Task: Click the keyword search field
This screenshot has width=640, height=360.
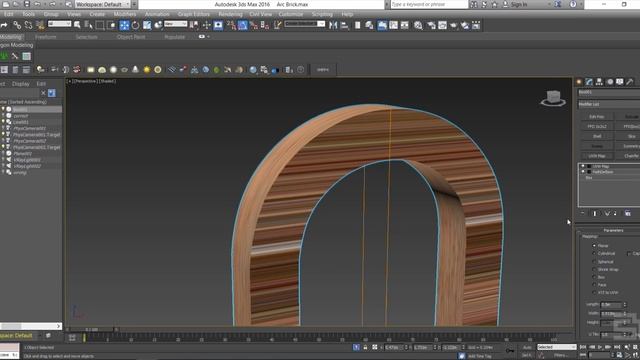Action: [429, 4]
